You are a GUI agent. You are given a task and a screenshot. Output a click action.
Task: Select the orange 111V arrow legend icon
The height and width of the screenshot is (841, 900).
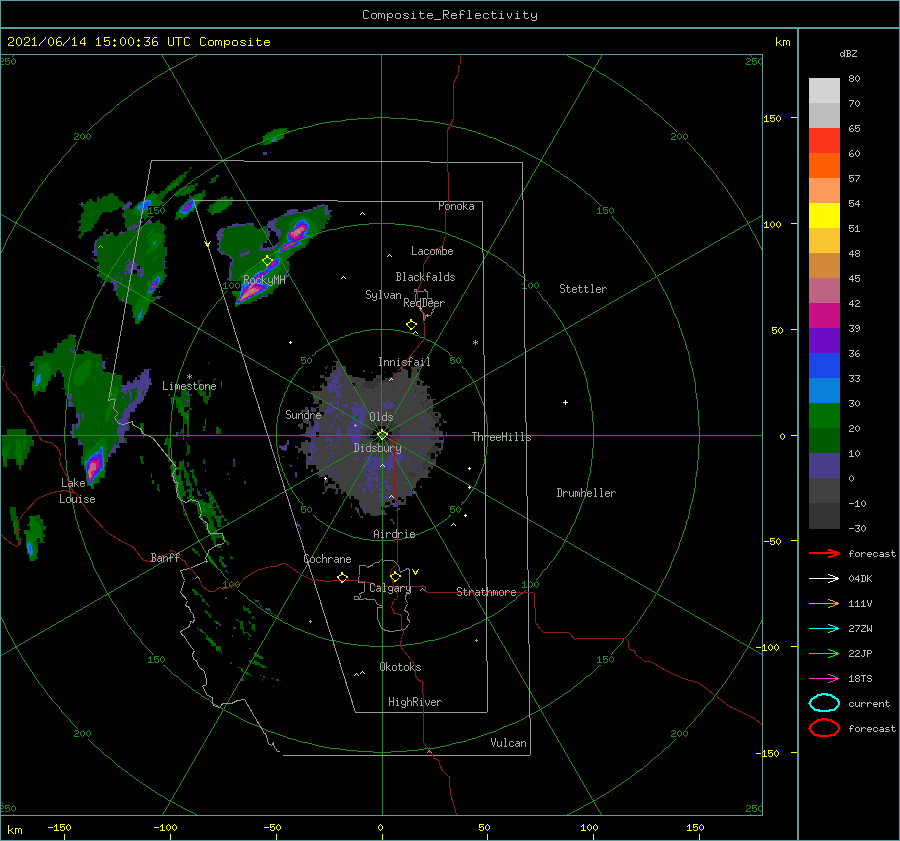click(x=824, y=603)
